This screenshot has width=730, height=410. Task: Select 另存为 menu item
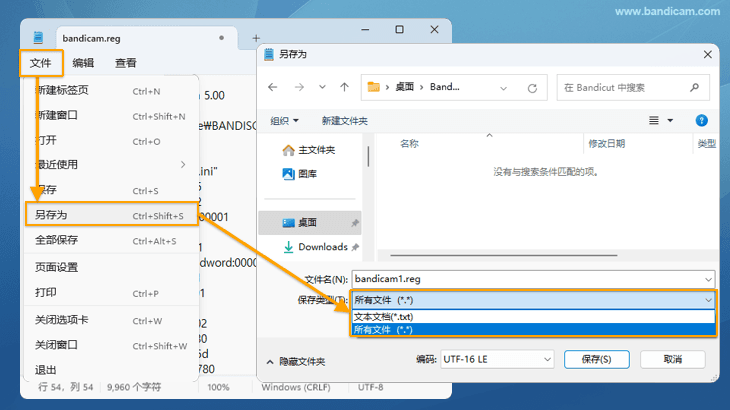112,215
